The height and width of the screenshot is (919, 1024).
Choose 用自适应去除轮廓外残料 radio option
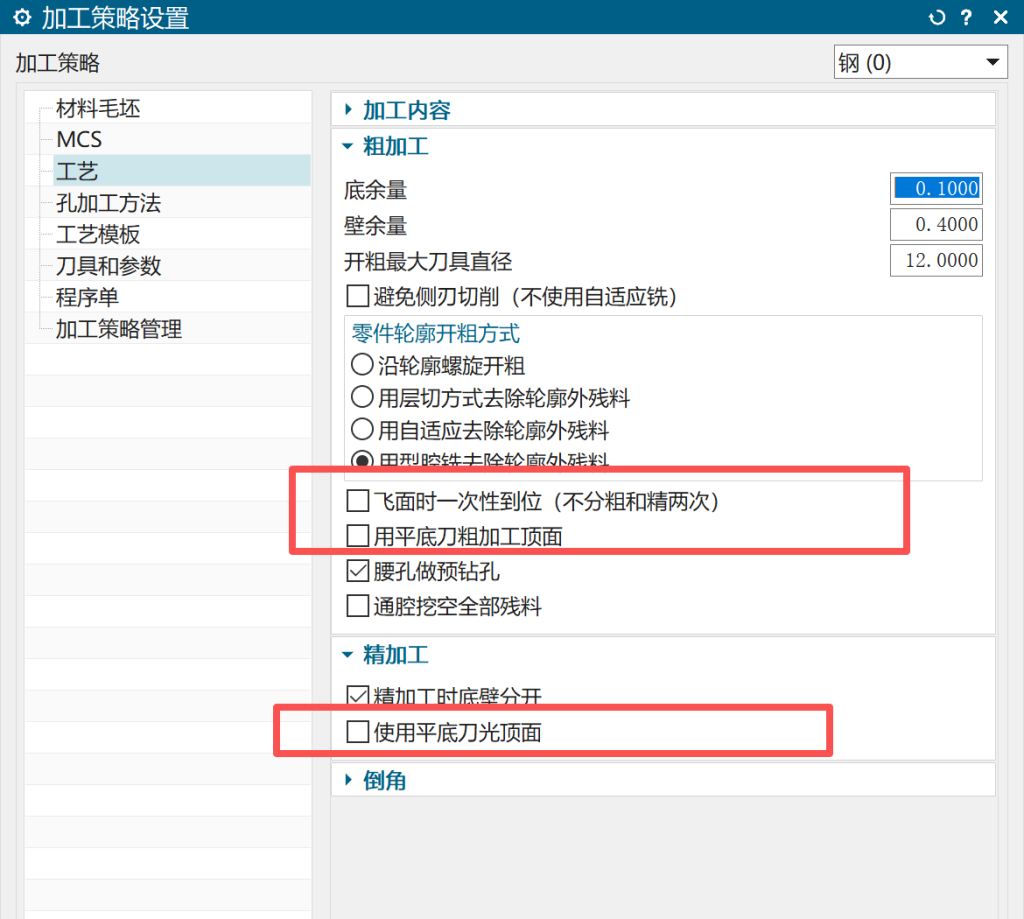362,430
